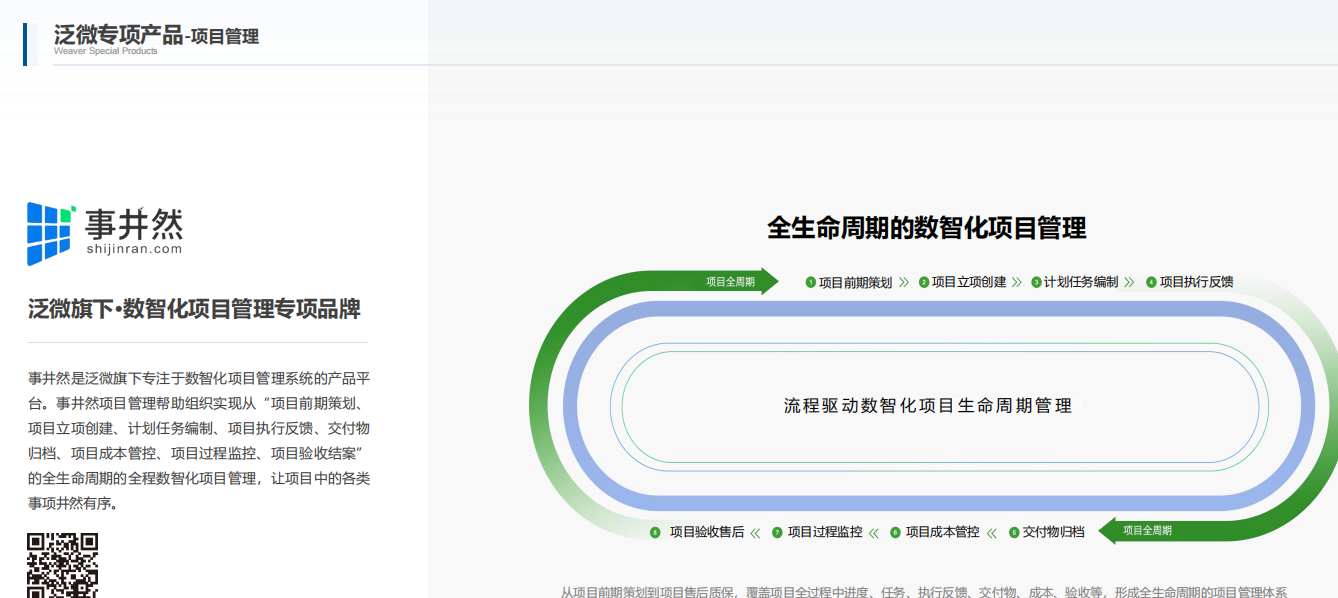This screenshot has height=598, width=1338.
Task: Click the chevron arrows after 项目前期策划
Action: (x=904, y=281)
